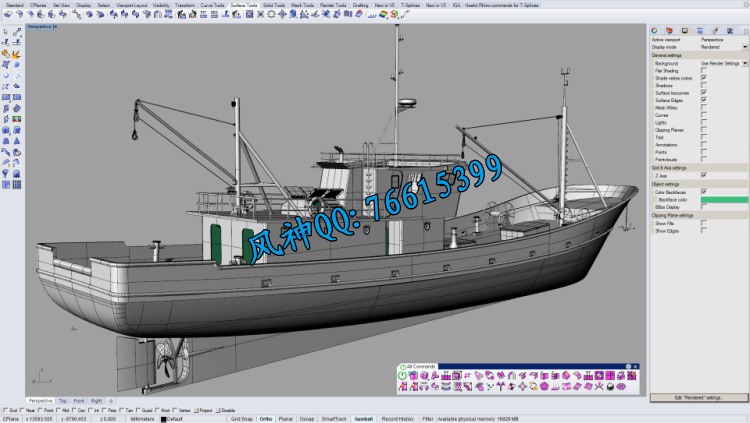This screenshot has height=423, width=750.
Task: Switch to the Front viewport tab
Action: 79,401
